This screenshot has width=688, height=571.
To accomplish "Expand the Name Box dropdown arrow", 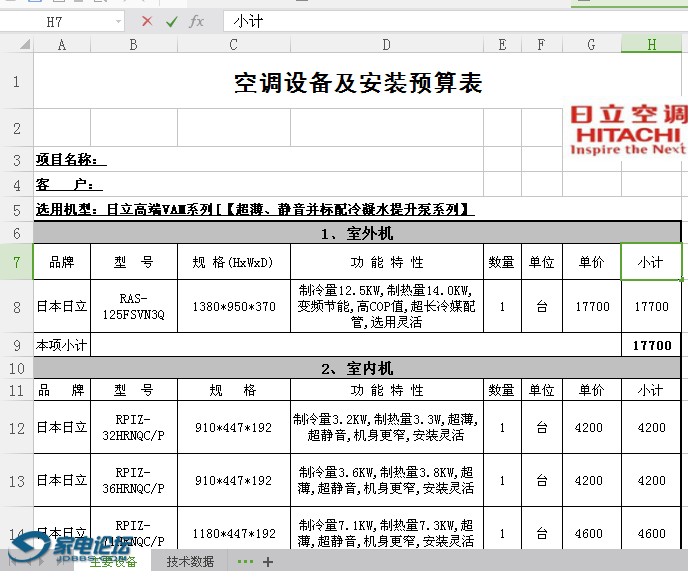I will pos(119,21).
